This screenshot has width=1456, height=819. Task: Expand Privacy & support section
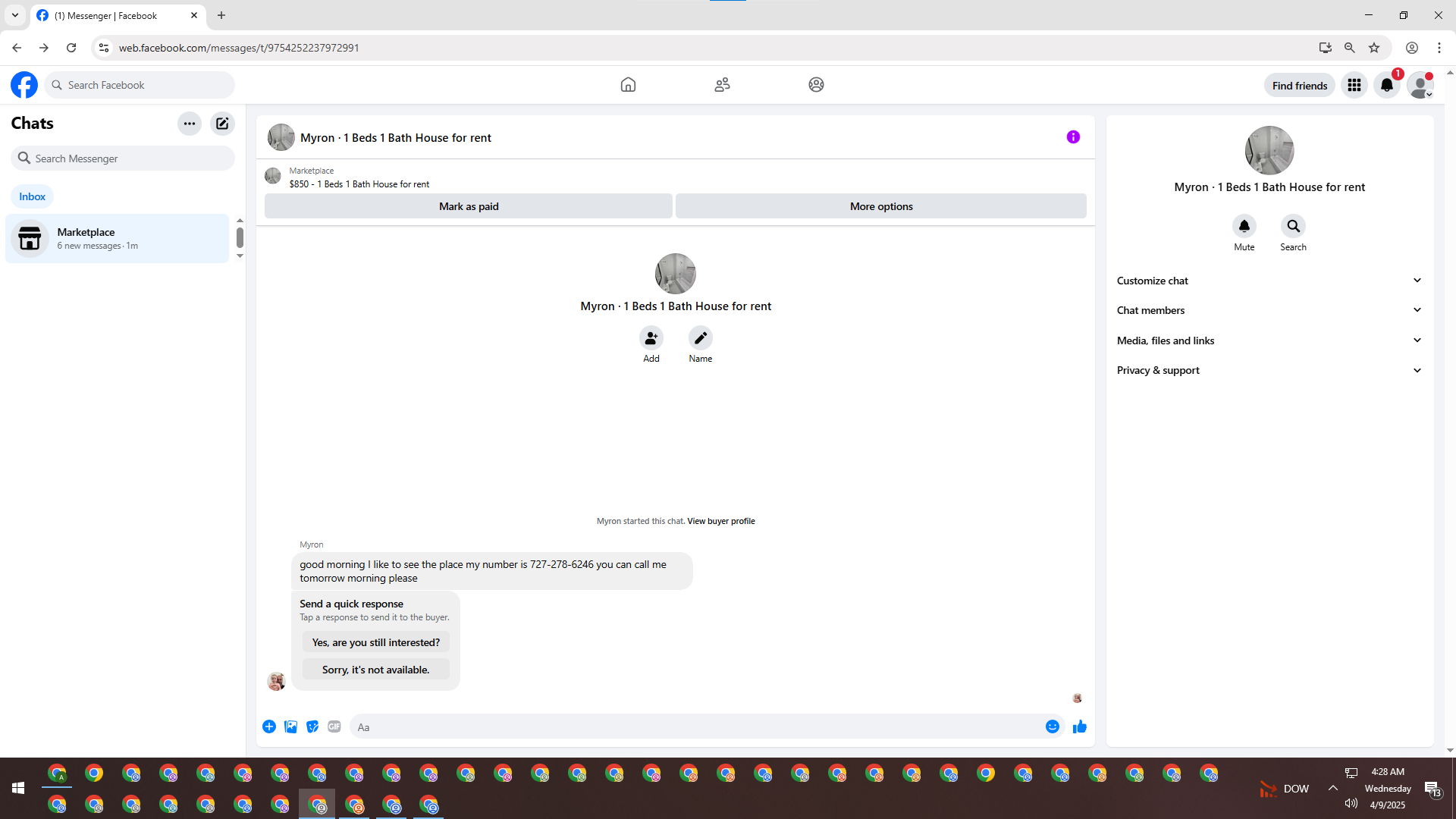(1269, 370)
